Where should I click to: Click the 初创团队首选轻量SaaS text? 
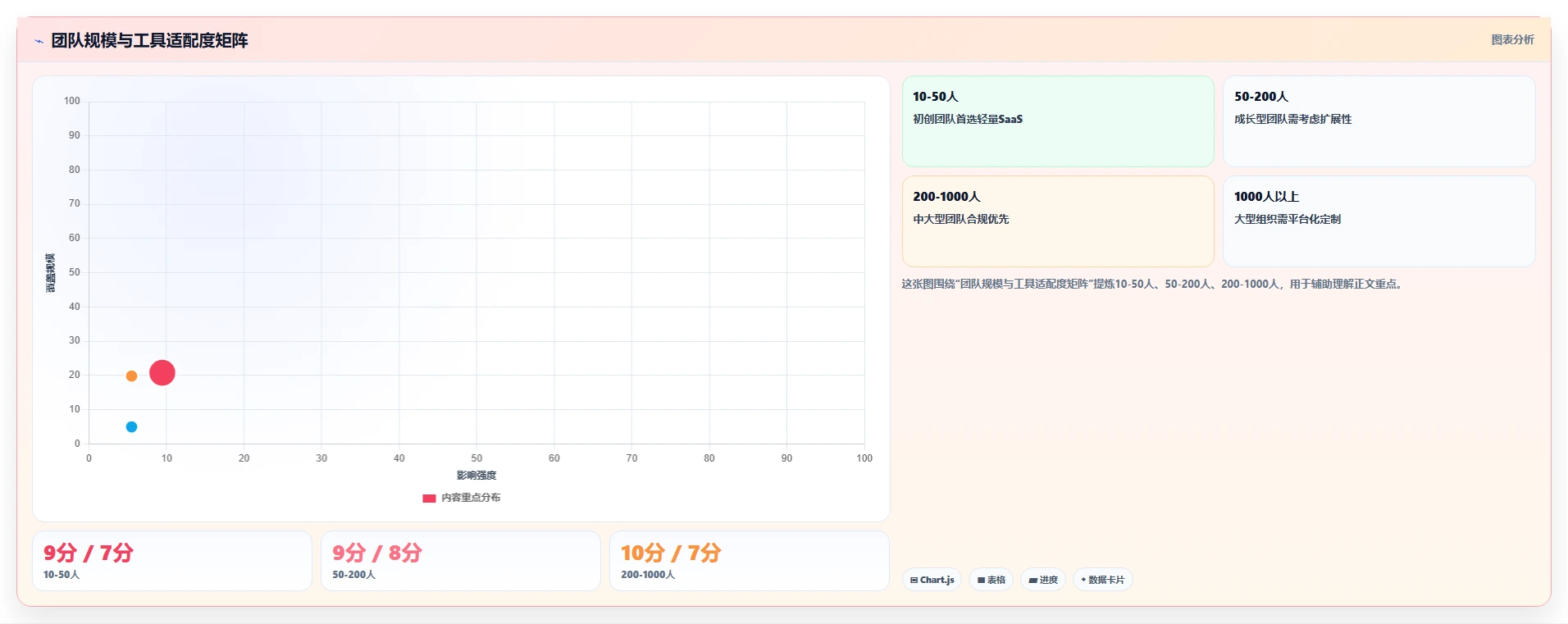(968, 119)
